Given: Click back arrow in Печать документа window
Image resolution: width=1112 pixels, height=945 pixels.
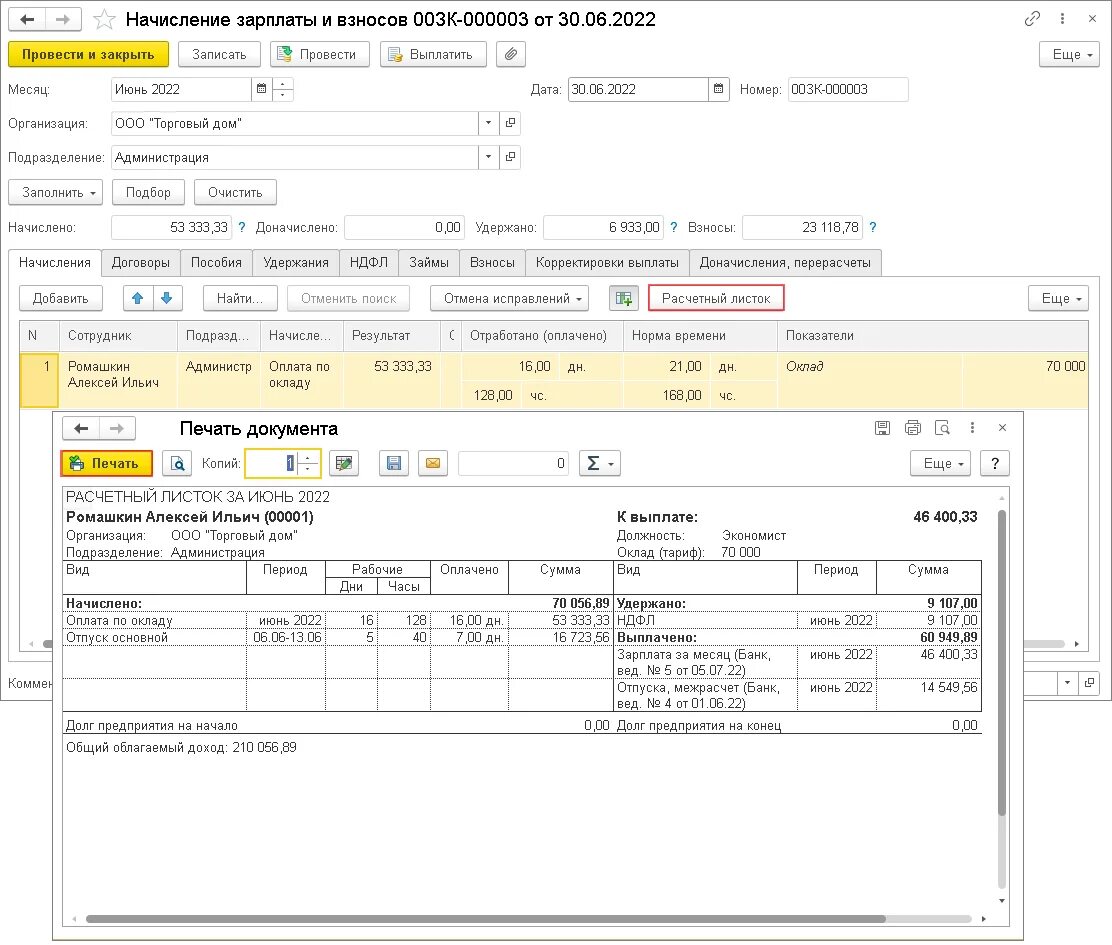Looking at the screenshot, I should (82, 428).
